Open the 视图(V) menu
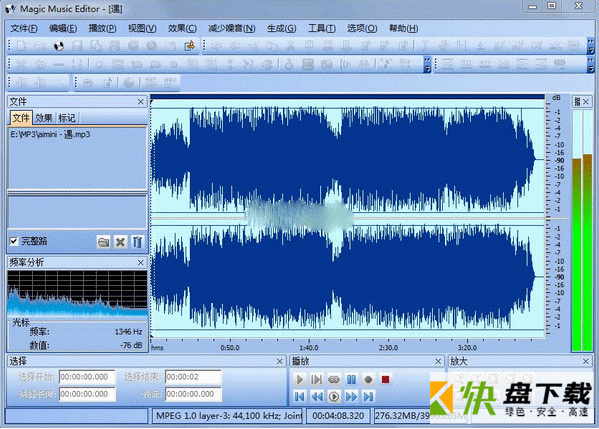The width and height of the screenshot is (599, 429). click(142, 28)
